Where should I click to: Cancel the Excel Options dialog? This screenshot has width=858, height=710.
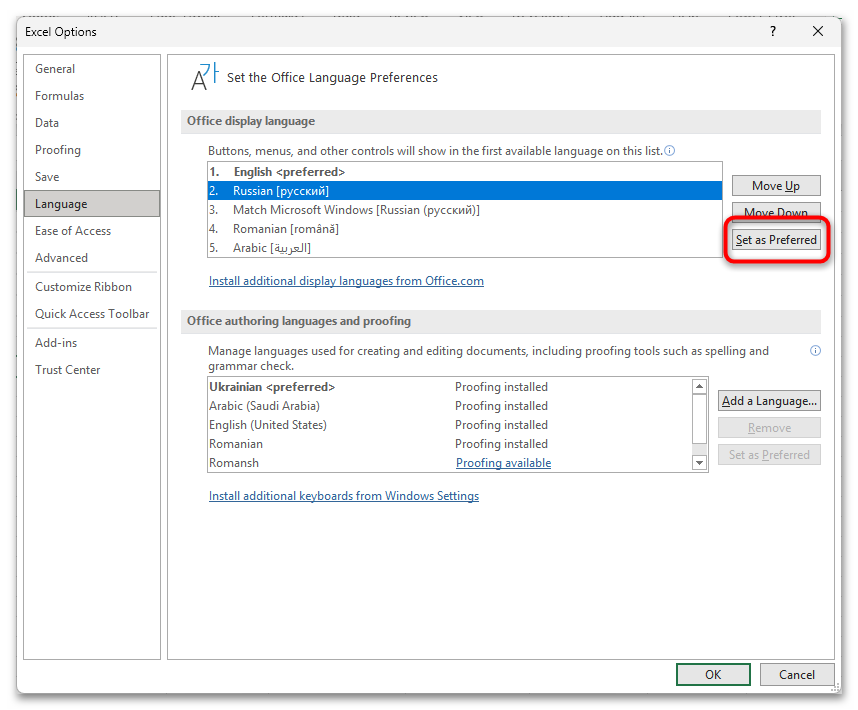coord(797,674)
